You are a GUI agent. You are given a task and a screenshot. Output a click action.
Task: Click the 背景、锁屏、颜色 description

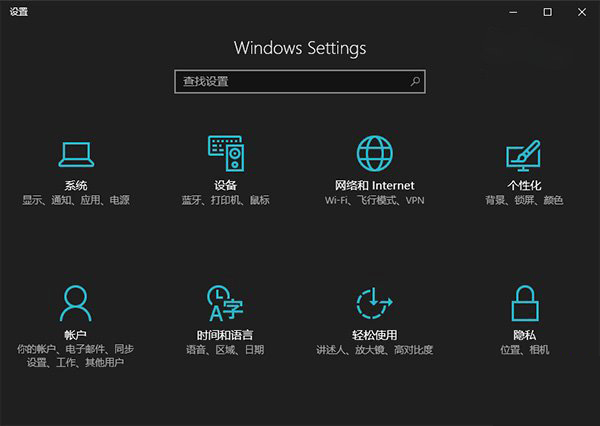tap(524, 200)
